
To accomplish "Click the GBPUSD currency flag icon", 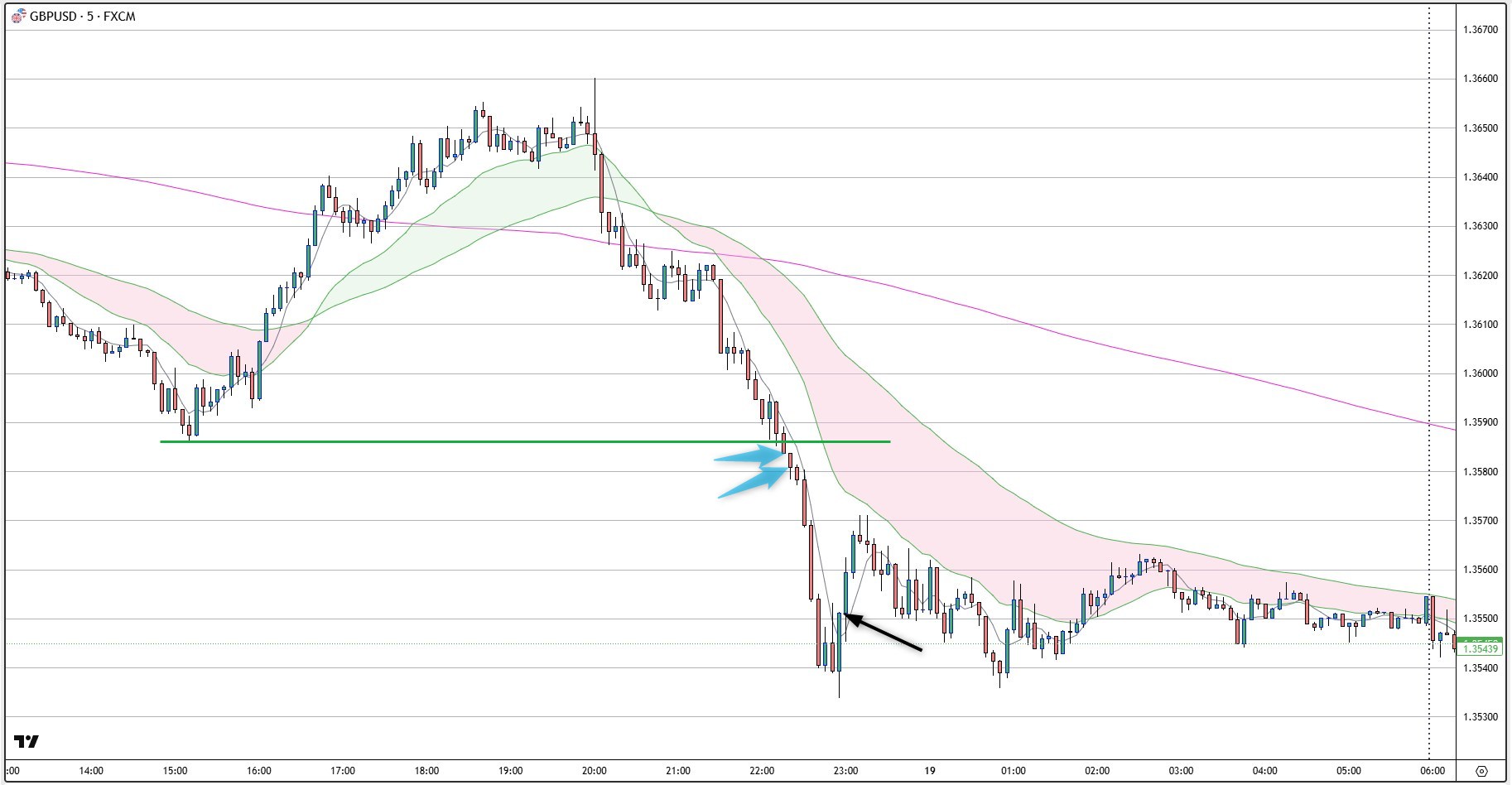I will point(18,17).
